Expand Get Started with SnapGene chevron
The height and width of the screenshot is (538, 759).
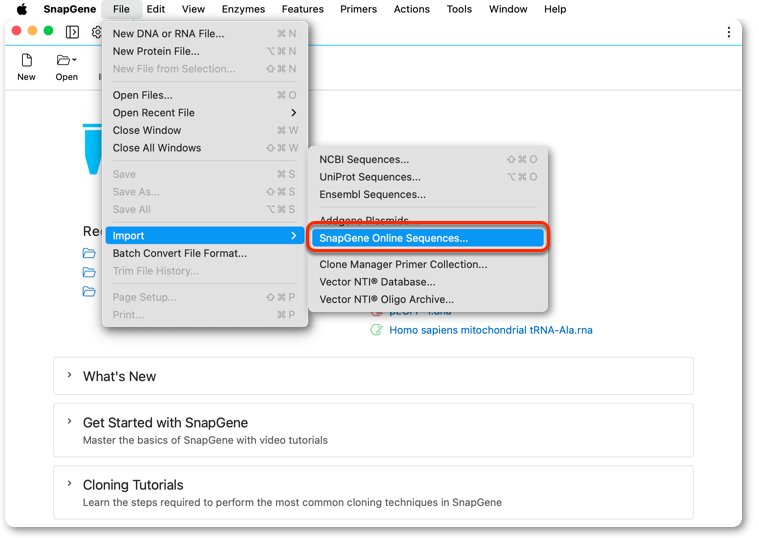coord(69,421)
